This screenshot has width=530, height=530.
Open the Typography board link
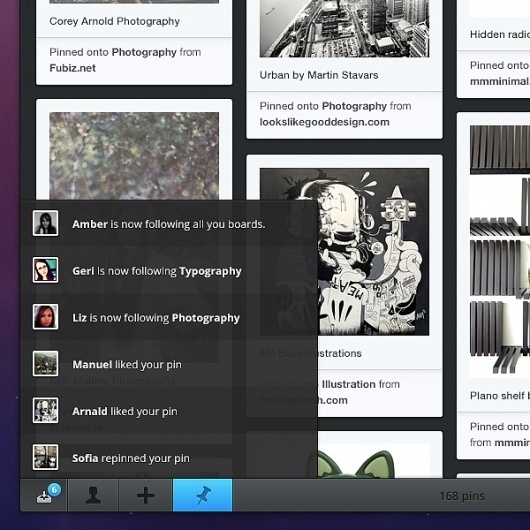[x=210, y=271]
